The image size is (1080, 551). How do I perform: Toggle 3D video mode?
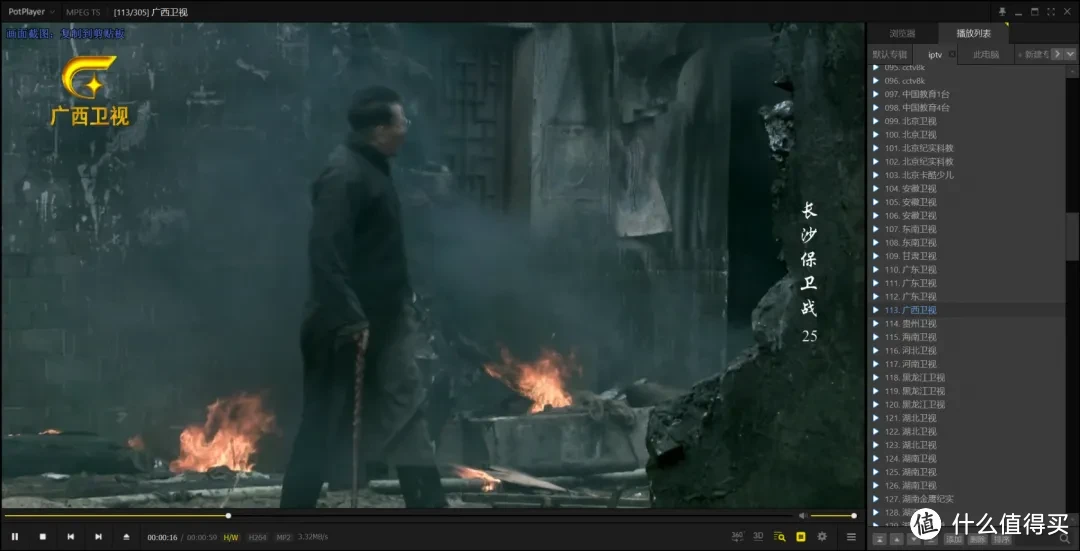758,536
